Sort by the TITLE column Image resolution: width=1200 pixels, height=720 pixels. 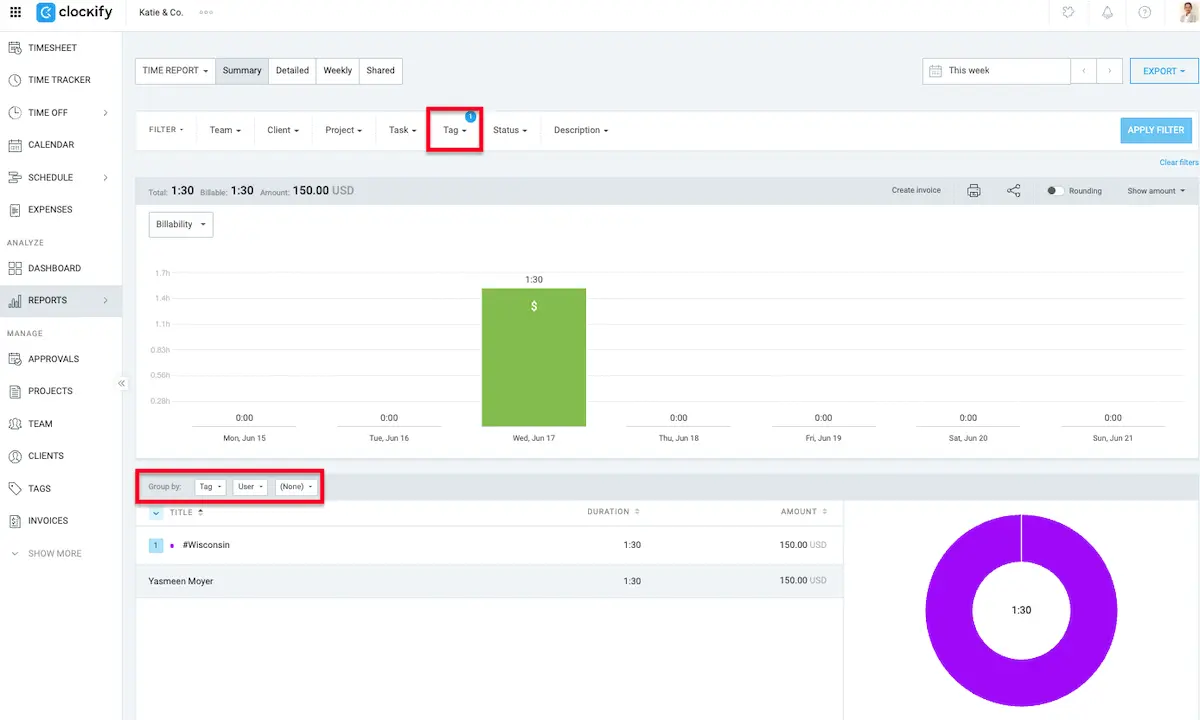[x=187, y=512]
